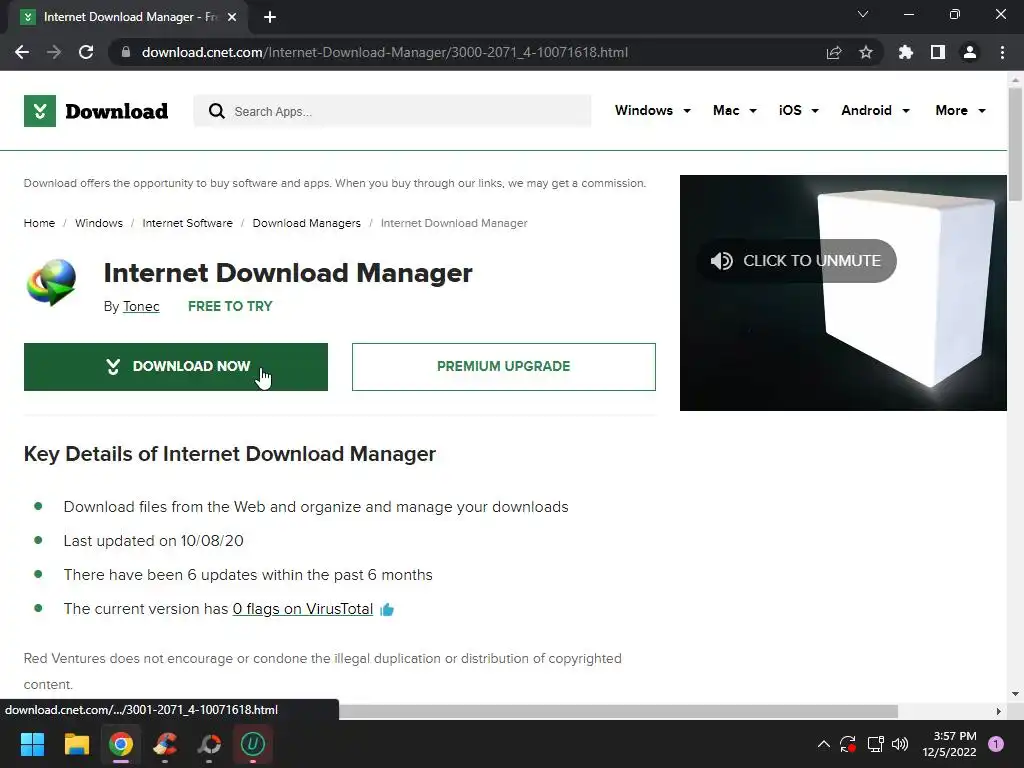Image resolution: width=1024 pixels, height=768 pixels.
Task: Open a new tab with the plus button
Action: coord(270,17)
